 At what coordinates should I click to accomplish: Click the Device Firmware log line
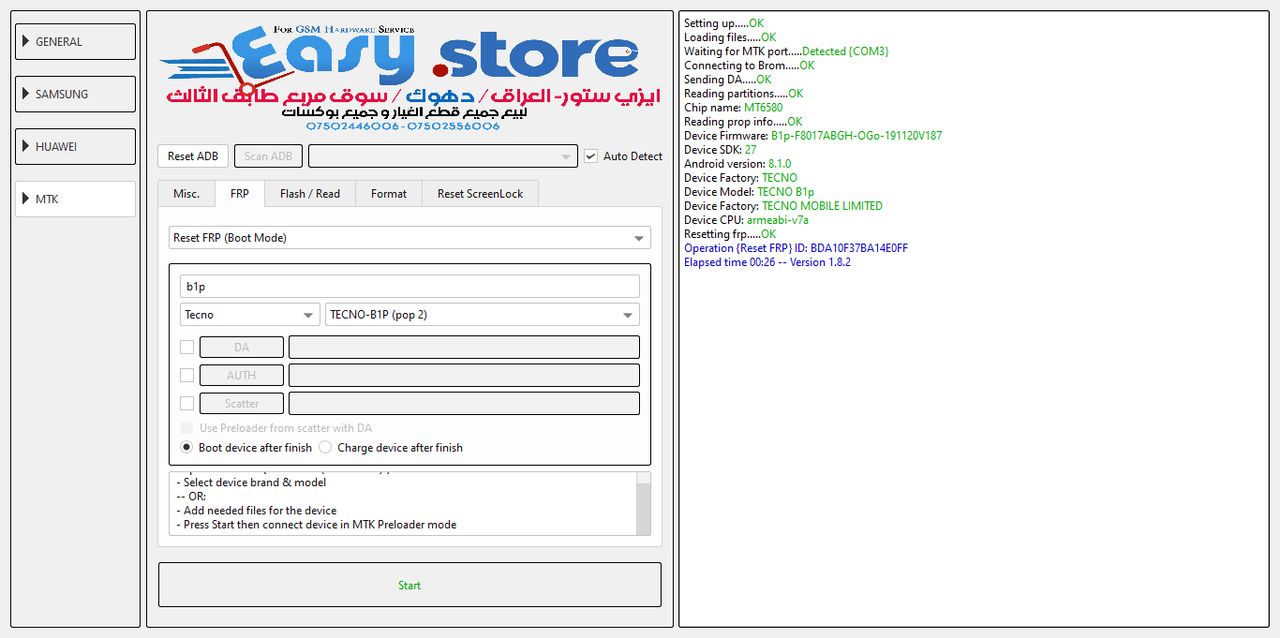click(x=813, y=135)
